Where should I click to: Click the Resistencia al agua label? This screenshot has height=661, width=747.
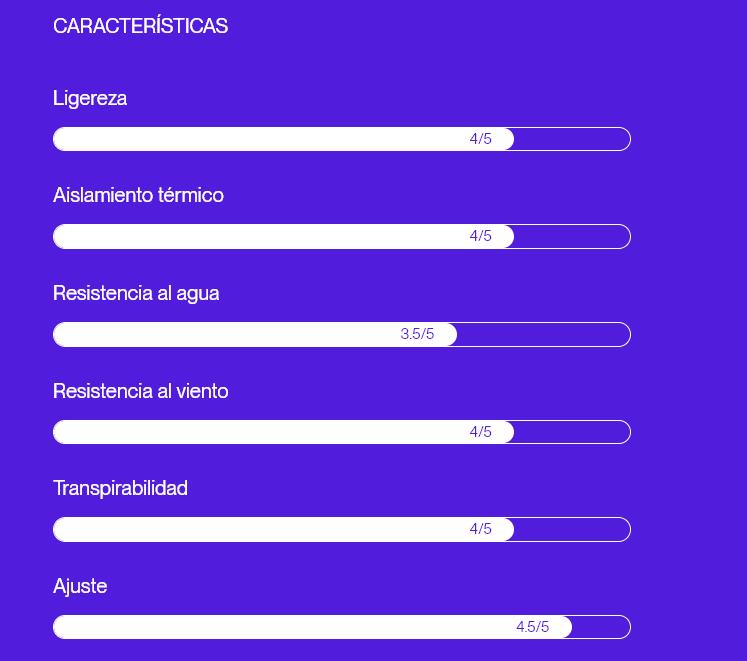coord(136,293)
